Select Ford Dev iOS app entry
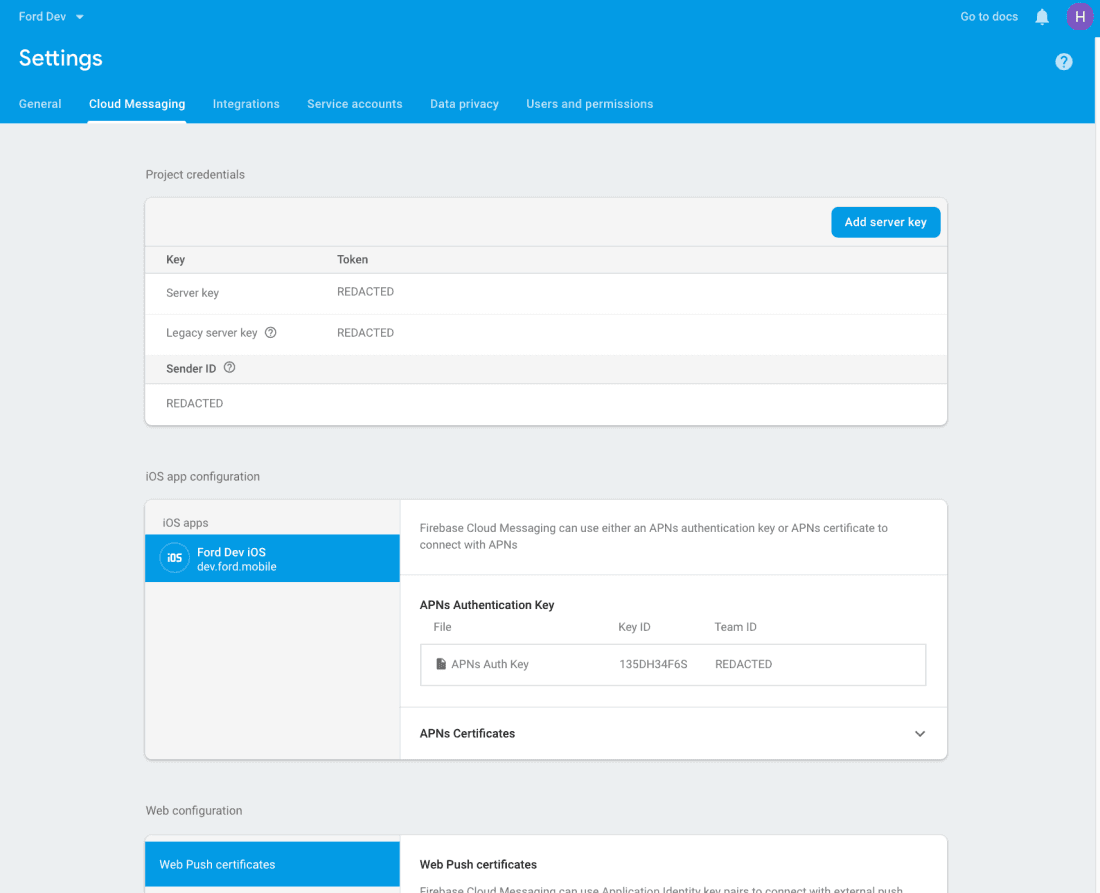Image resolution: width=1100 pixels, height=893 pixels. [272, 558]
